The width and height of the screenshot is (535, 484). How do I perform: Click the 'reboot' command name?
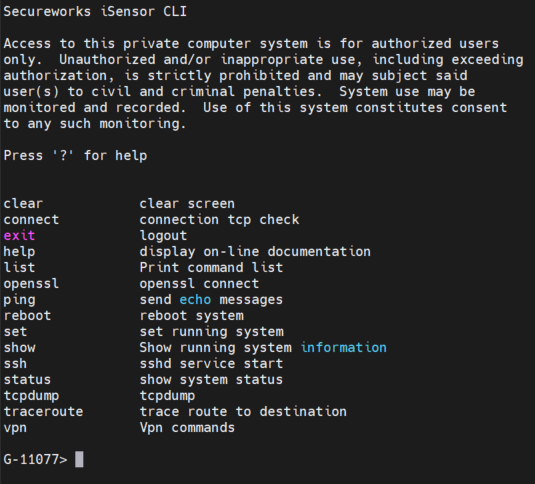tap(27, 316)
